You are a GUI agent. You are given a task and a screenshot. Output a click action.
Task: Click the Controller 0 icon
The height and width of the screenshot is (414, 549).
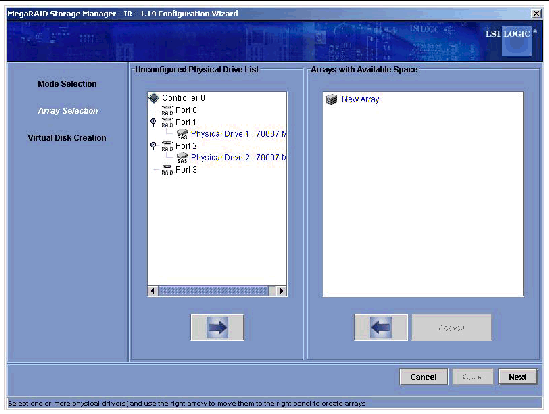coord(154,98)
